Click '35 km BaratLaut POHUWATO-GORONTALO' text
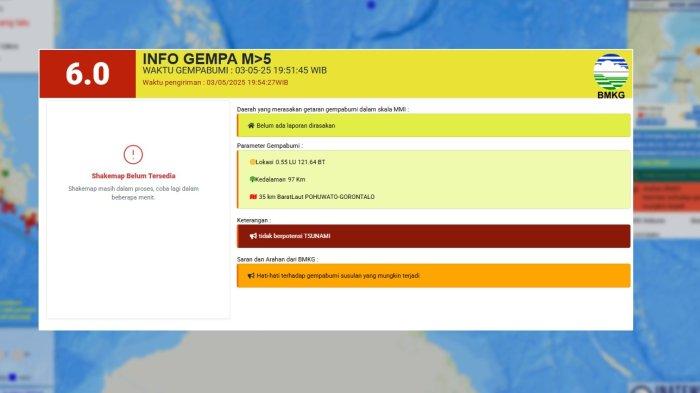The image size is (700, 393). point(317,197)
